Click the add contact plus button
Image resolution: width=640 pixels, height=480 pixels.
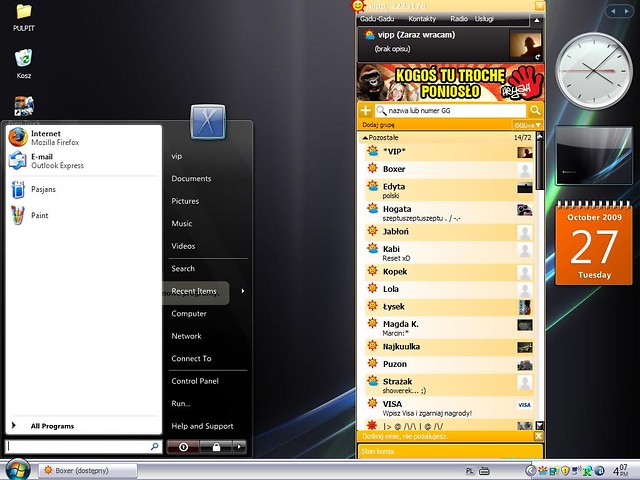[x=366, y=111]
